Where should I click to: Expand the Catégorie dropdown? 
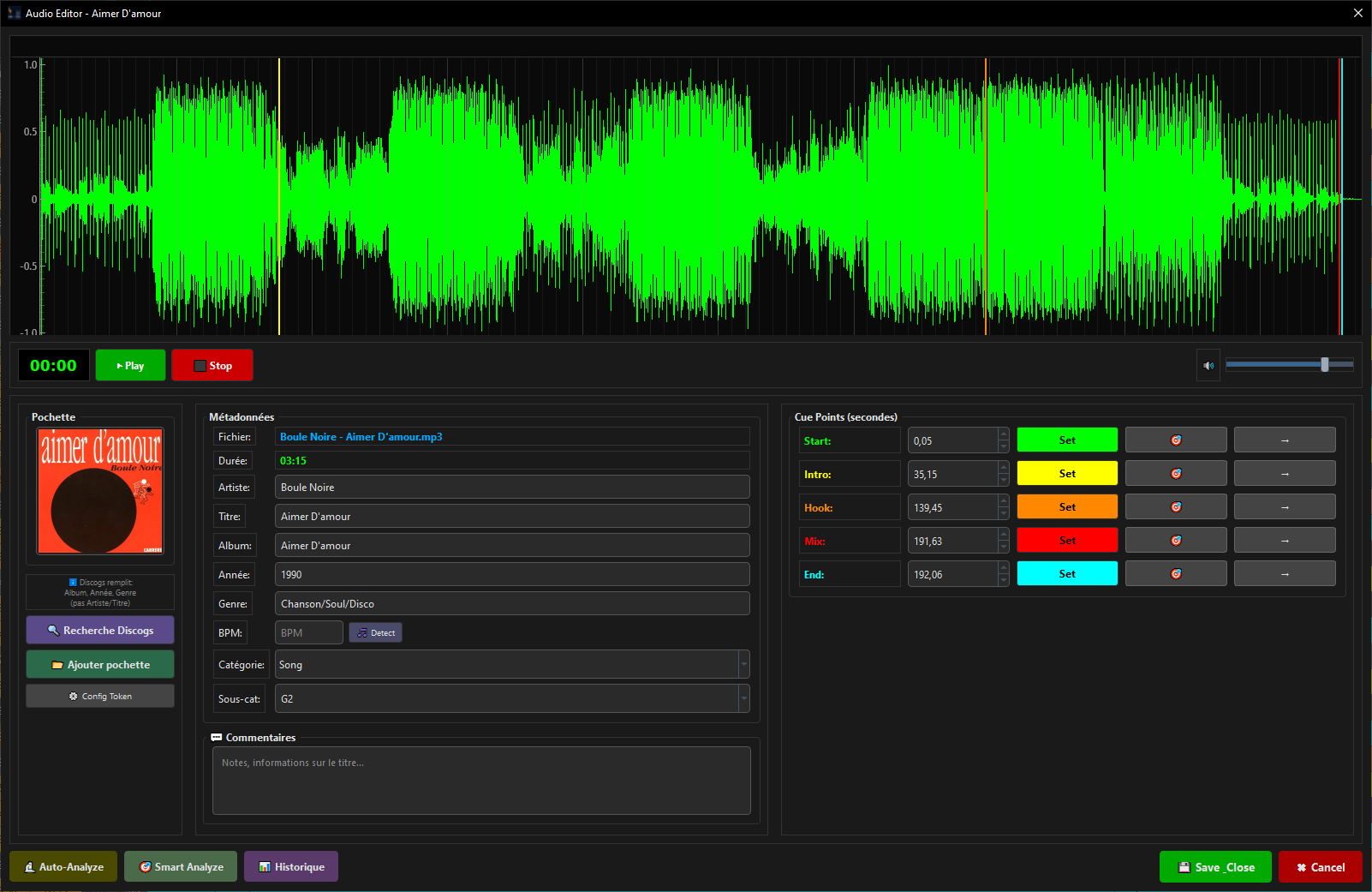click(743, 665)
